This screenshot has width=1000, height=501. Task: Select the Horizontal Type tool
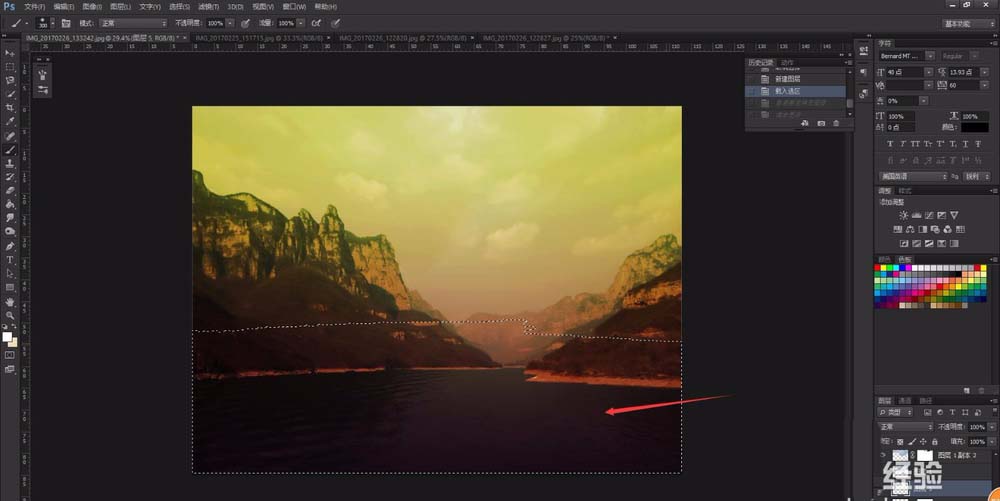click(x=10, y=260)
